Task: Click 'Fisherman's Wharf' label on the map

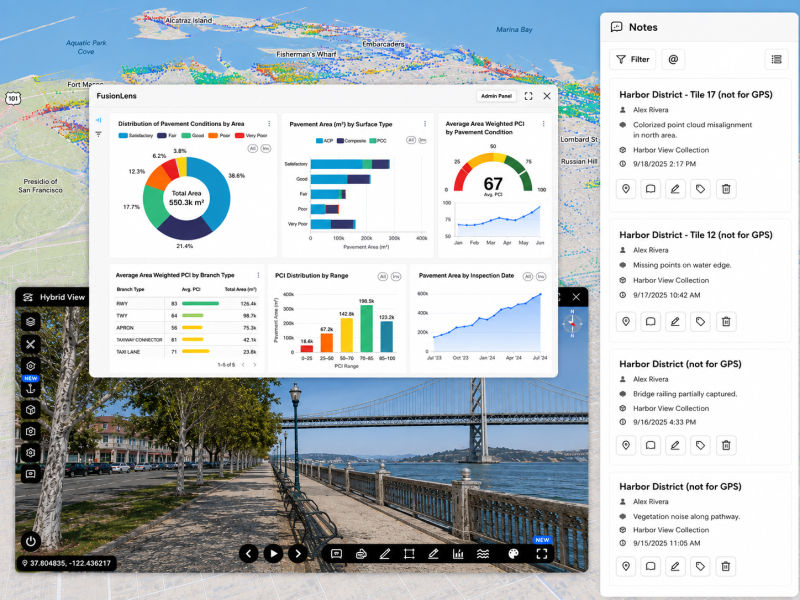Action: [306, 54]
